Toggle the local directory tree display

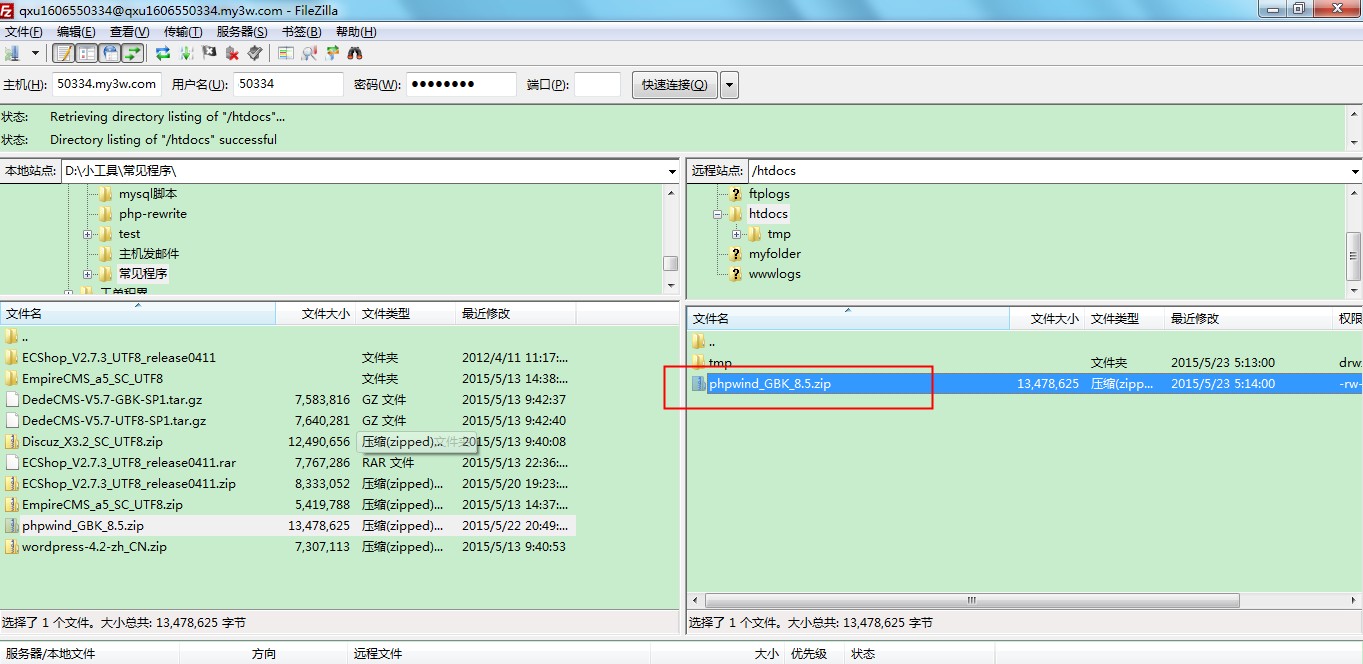click(x=87, y=53)
